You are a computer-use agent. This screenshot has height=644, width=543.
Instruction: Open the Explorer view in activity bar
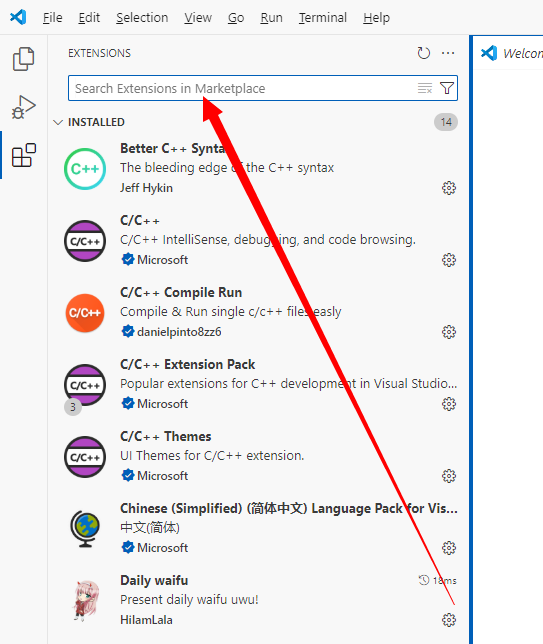click(x=23, y=59)
